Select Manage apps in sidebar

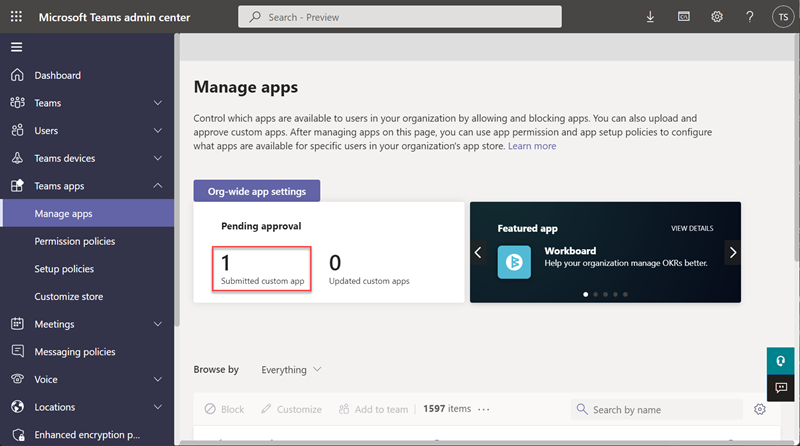87,213
